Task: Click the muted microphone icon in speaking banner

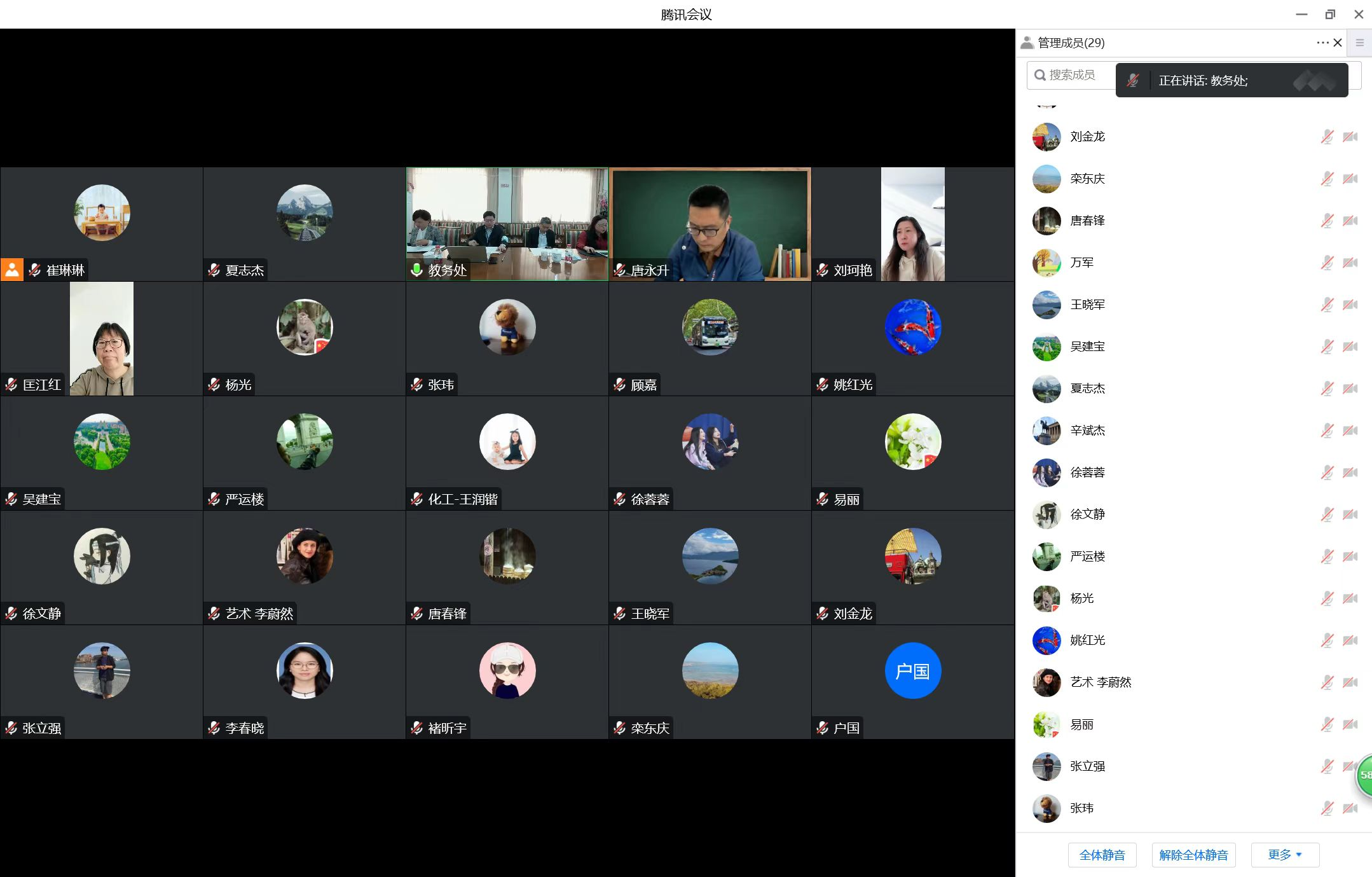Action: tap(1133, 80)
